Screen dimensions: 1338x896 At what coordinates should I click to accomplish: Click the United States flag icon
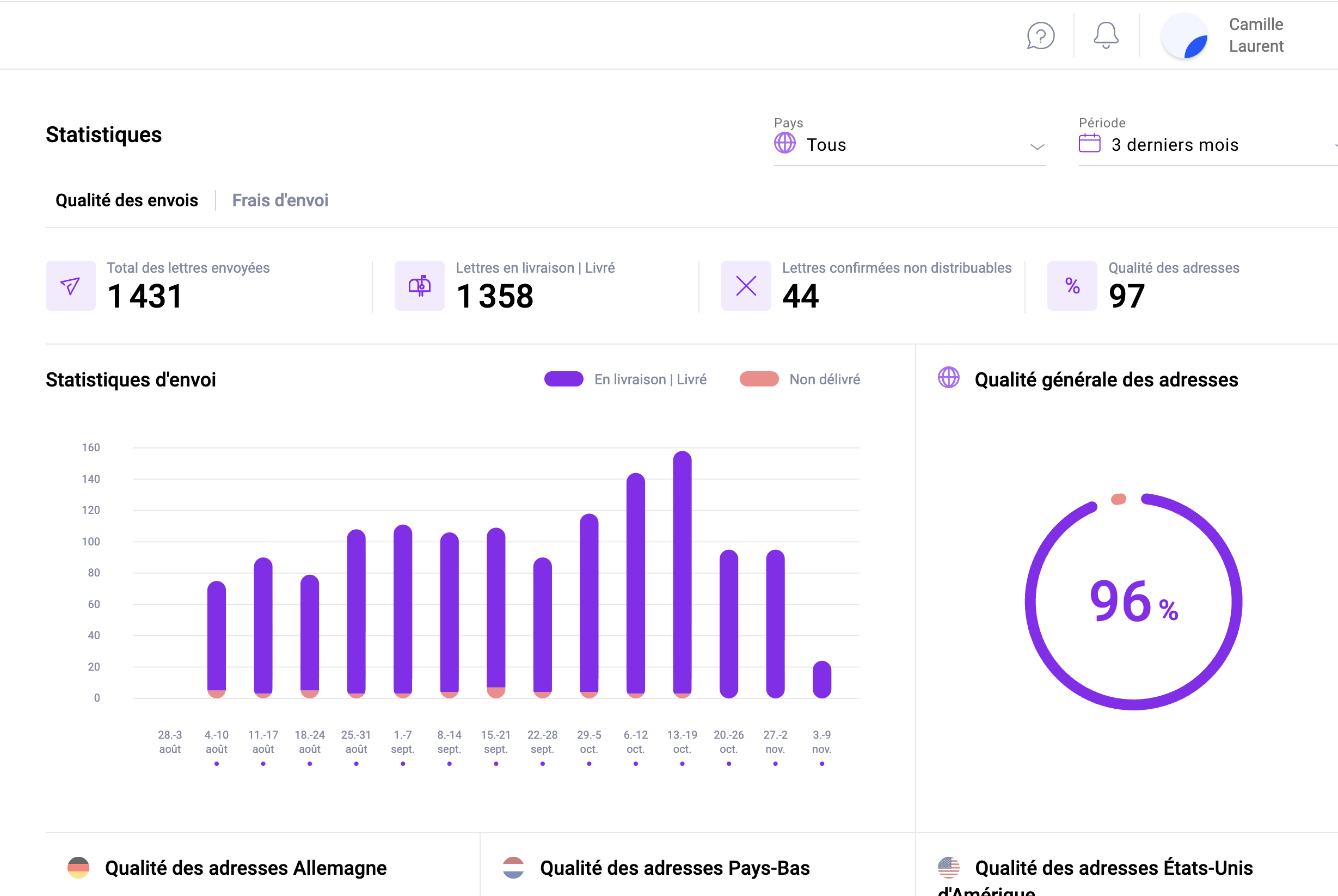(x=950, y=868)
